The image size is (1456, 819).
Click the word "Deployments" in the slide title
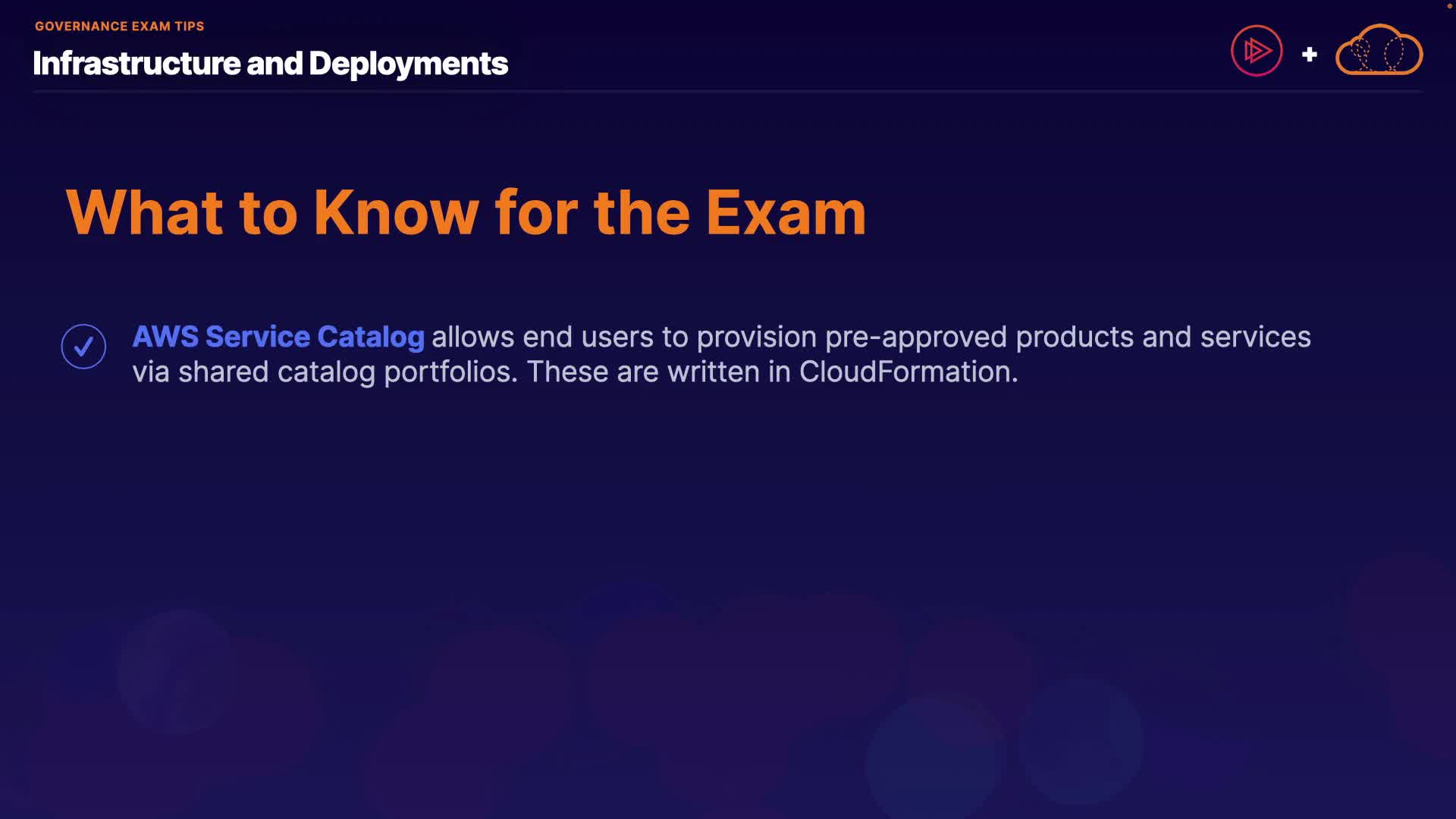[x=408, y=64]
